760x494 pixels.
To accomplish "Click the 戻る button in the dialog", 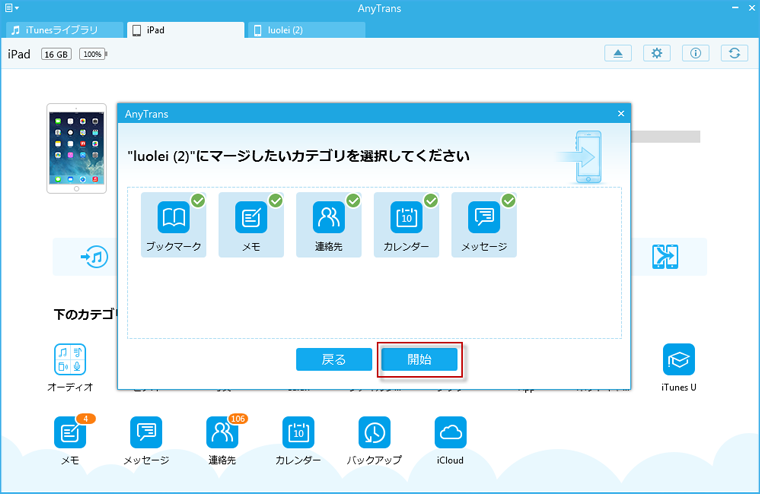I will coord(334,359).
